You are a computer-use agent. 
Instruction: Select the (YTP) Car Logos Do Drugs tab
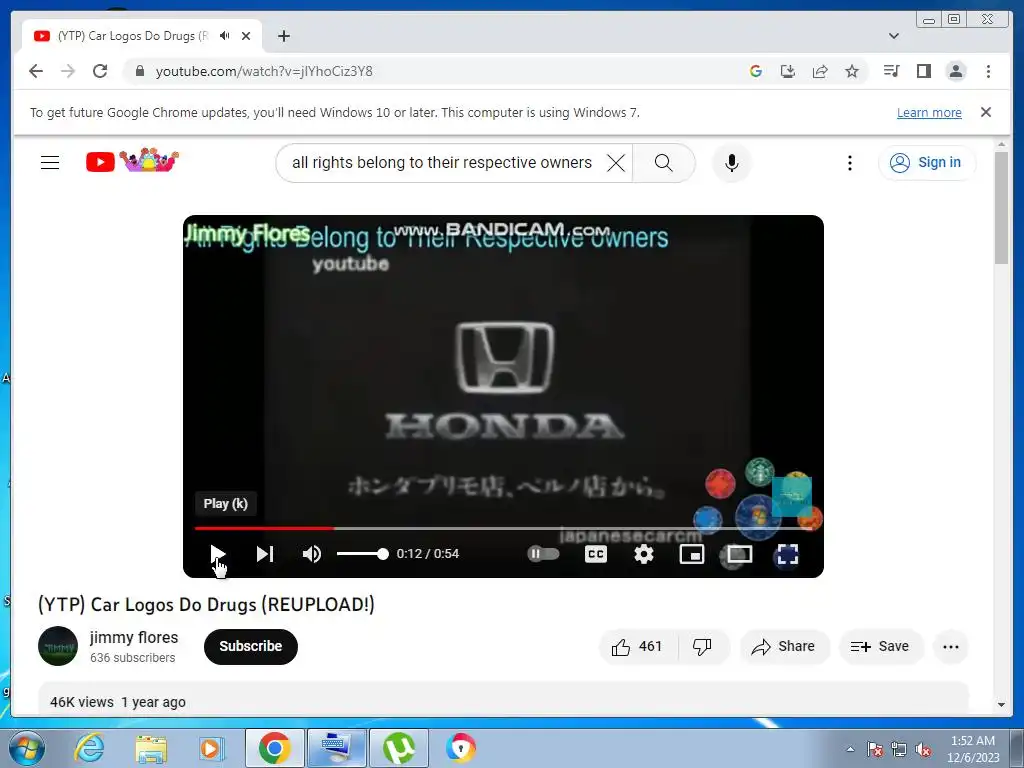click(x=142, y=36)
